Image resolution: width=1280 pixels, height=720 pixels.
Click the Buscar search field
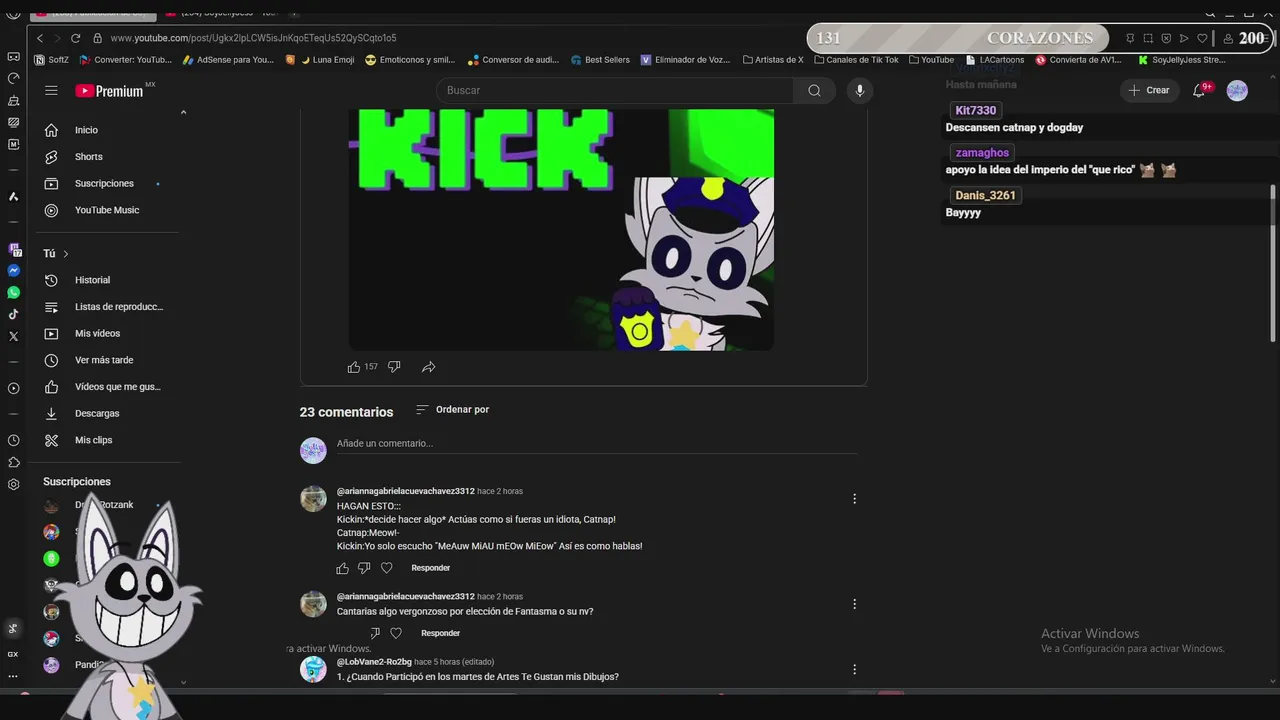click(x=615, y=90)
